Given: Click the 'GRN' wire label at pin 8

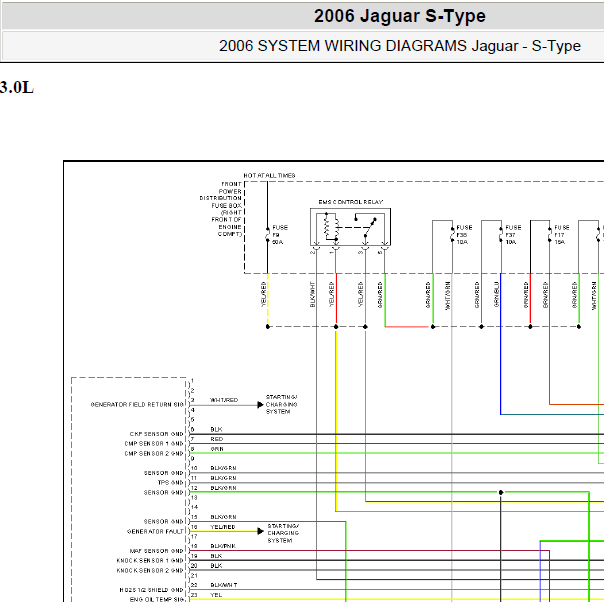Looking at the screenshot, I should click(217, 449).
